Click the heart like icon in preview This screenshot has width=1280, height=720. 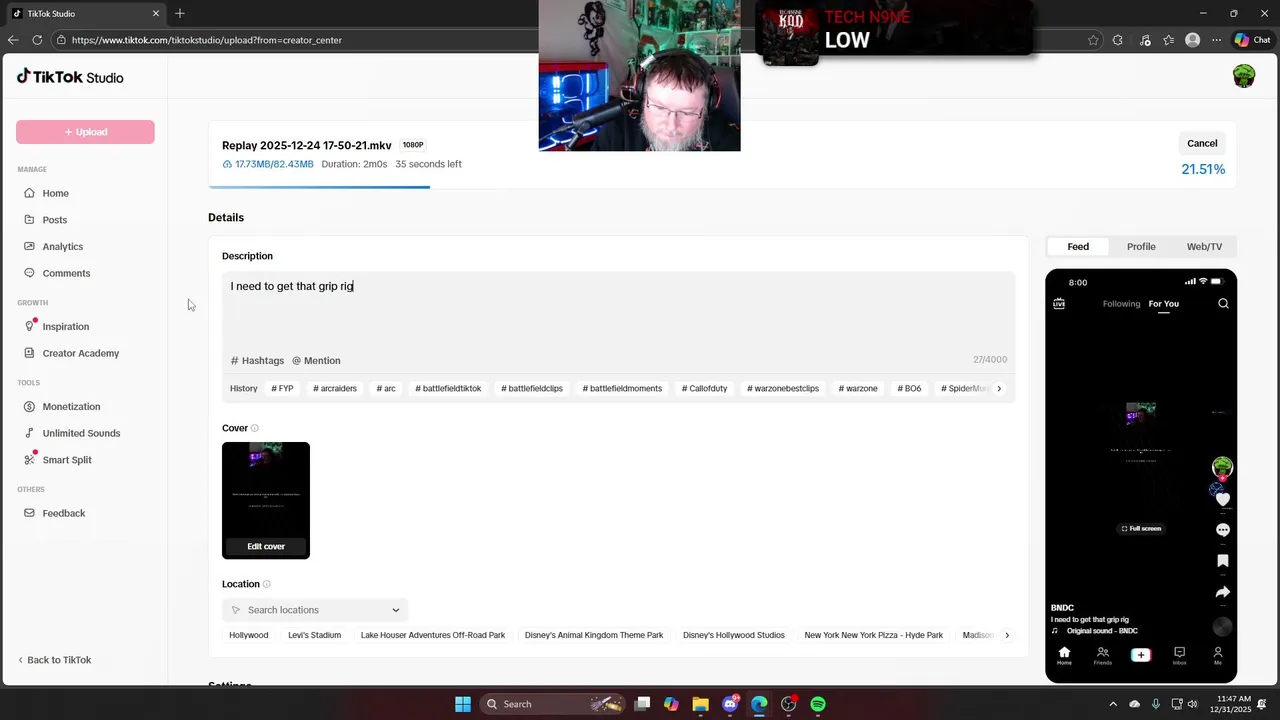(x=1222, y=499)
